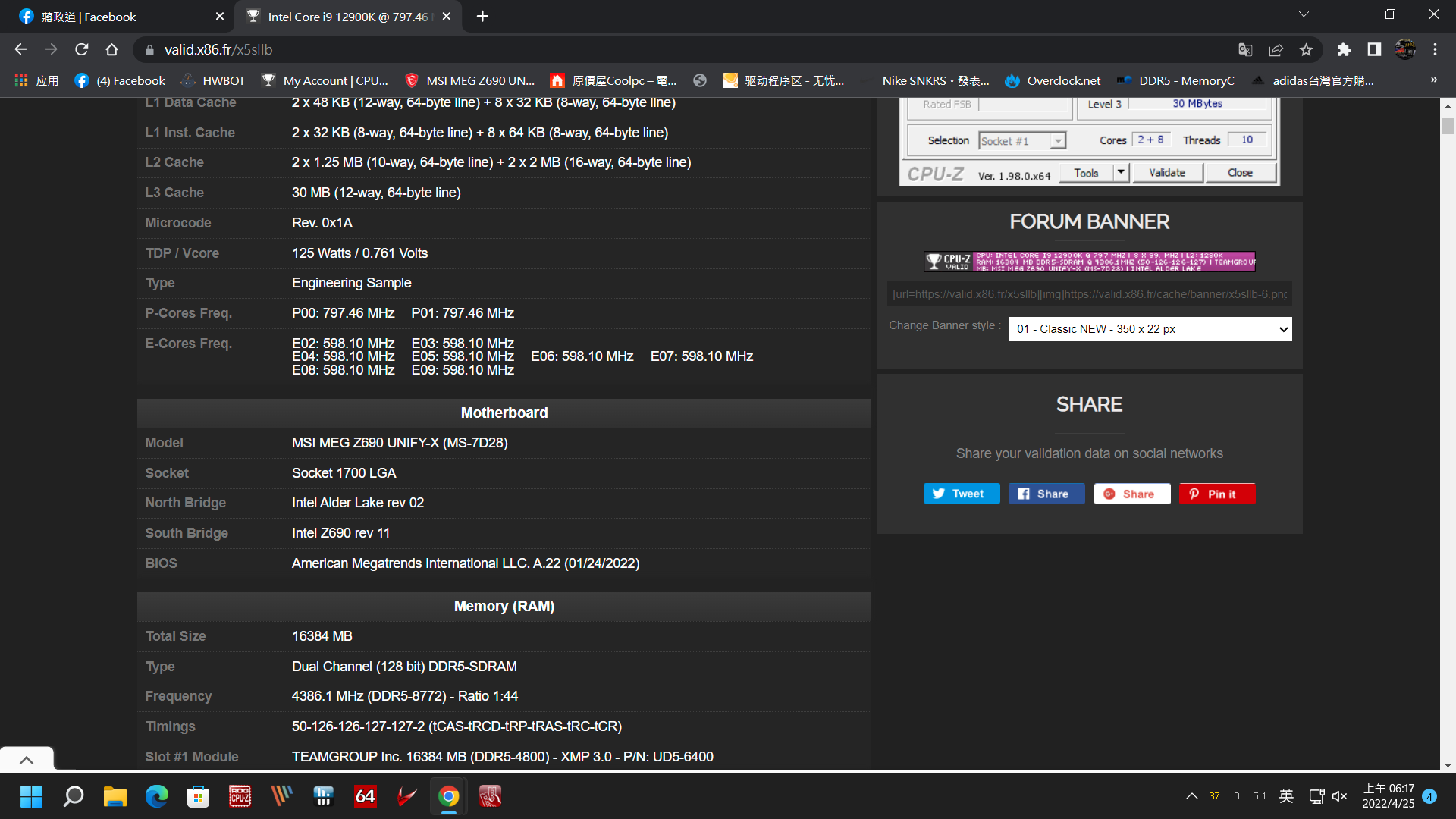Click the browser forward arrow
The width and height of the screenshot is (1456, 819).
[x=51, y=49]
